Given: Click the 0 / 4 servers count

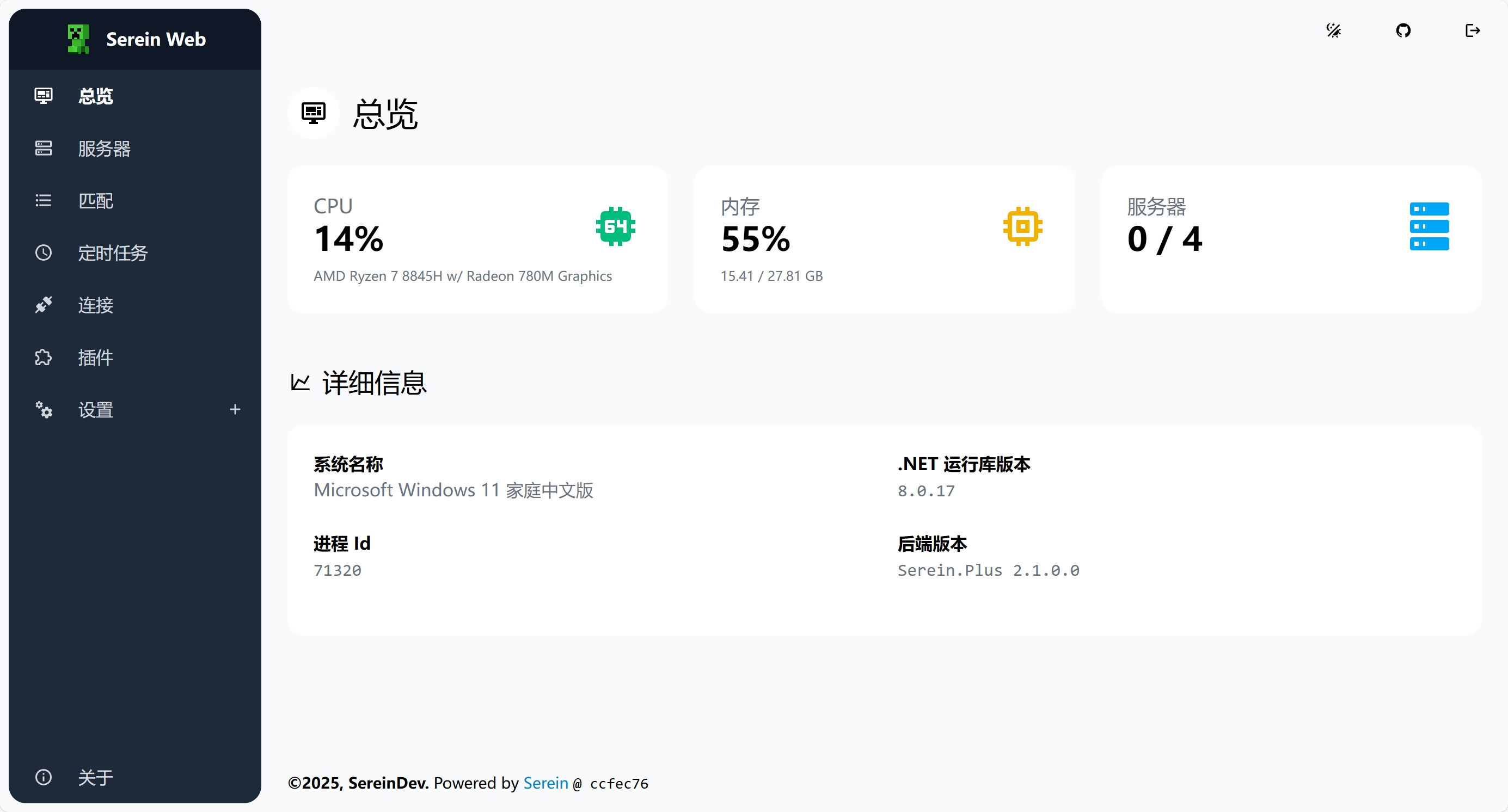Looking at the screenshot, I should click(1165, 239).
